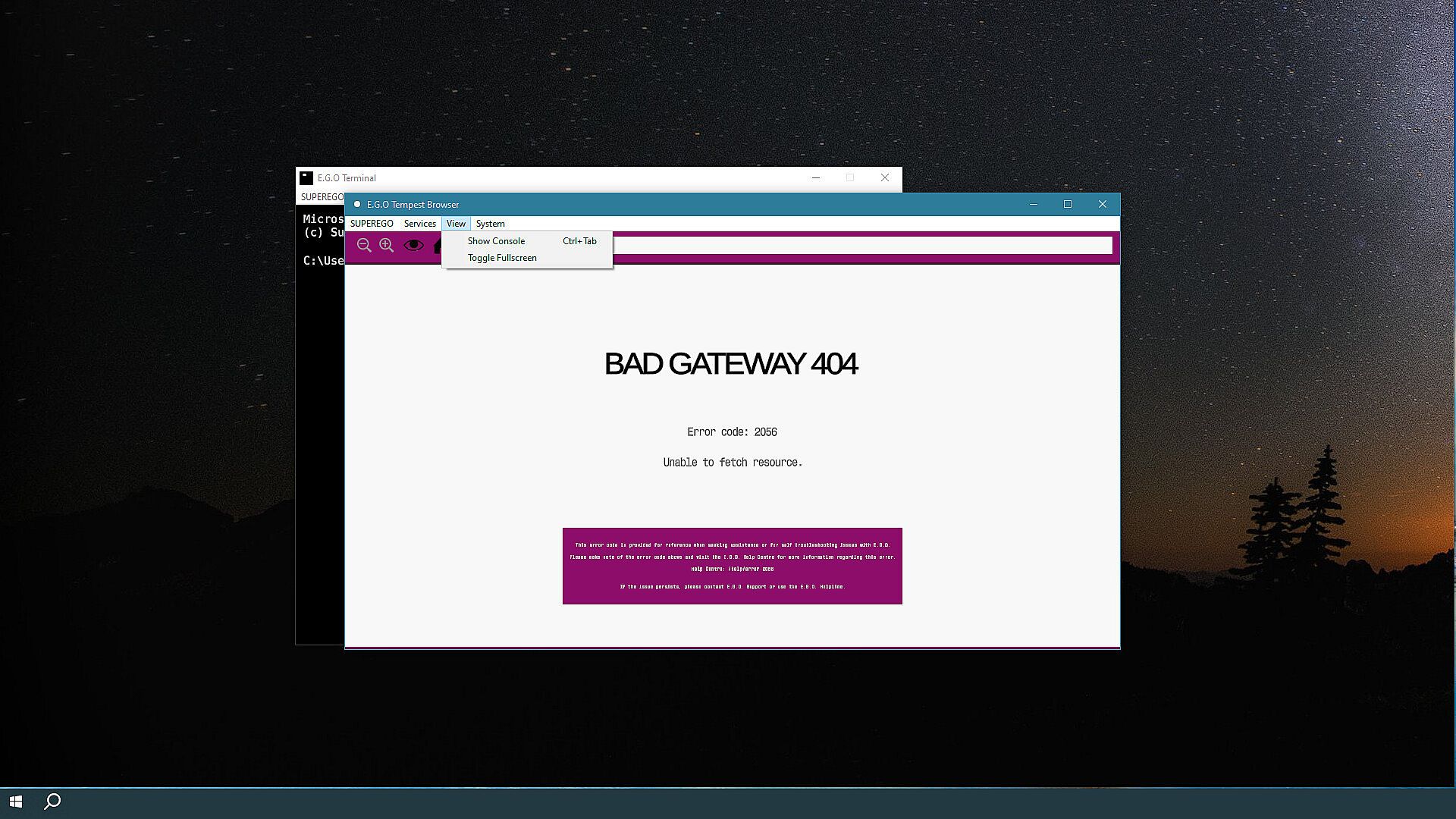Image resolution: width=1456 pixels, height=819 pixels.
Task: Click the Tempest Browser title dot icon
Action: [356, 204]
